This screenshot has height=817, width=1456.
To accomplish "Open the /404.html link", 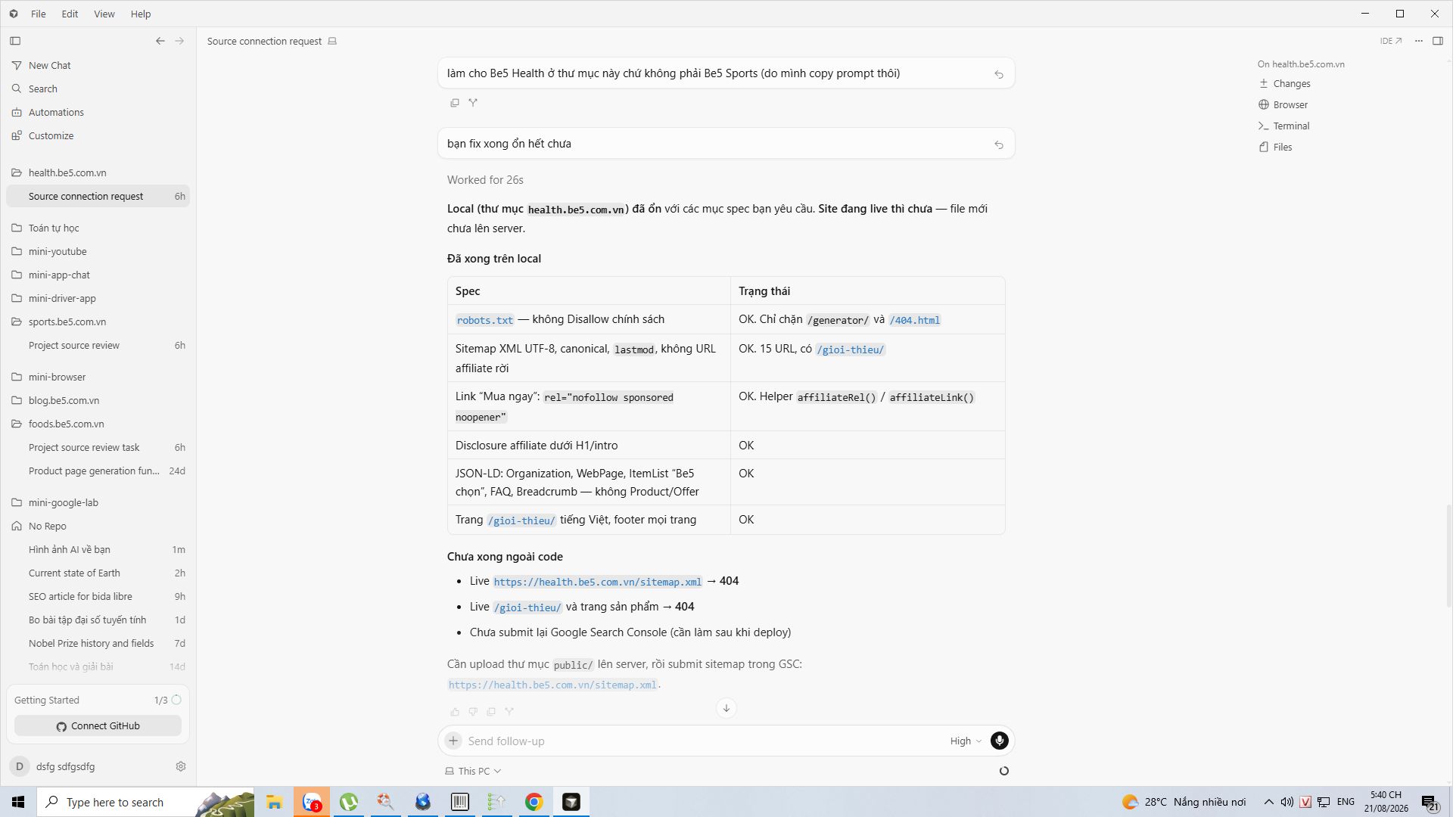I will pyautogui.click(x=915, y=321).
